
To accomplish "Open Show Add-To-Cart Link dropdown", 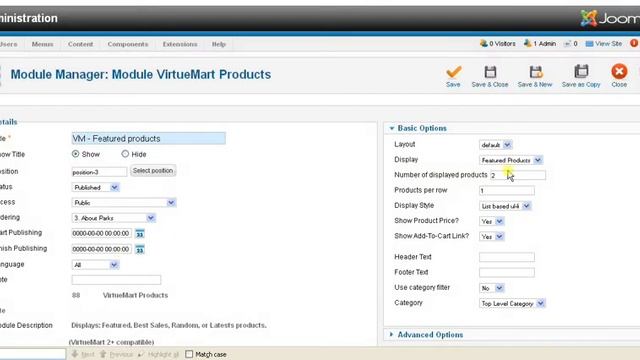I will (x=492, y=237).
